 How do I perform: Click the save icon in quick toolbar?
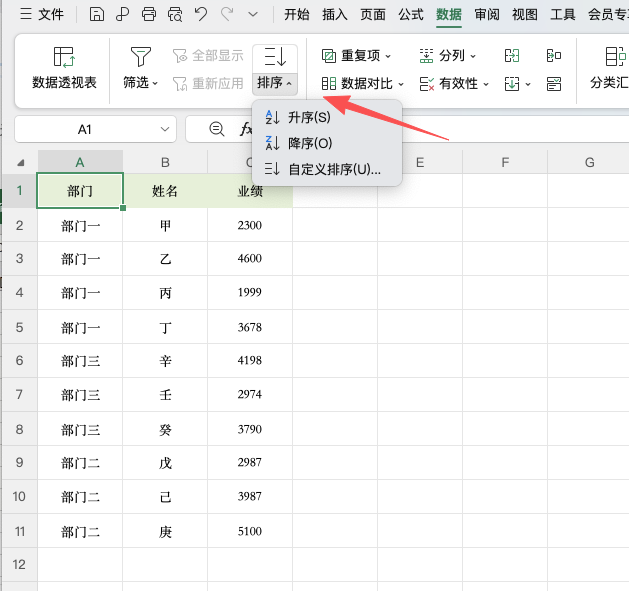click(x=97, y=14)
